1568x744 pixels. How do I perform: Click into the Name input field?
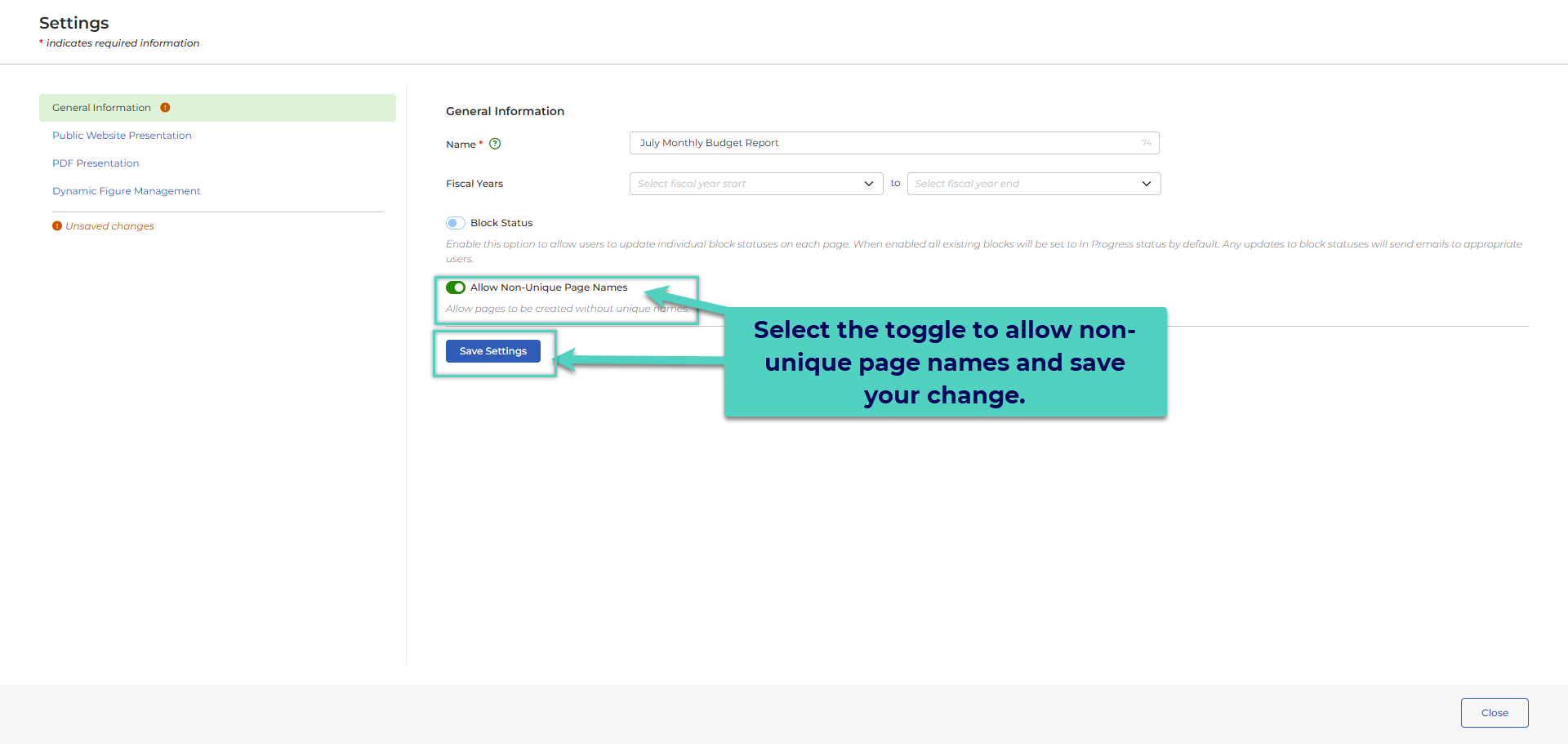pyautogui.click(x=894, y=143)
